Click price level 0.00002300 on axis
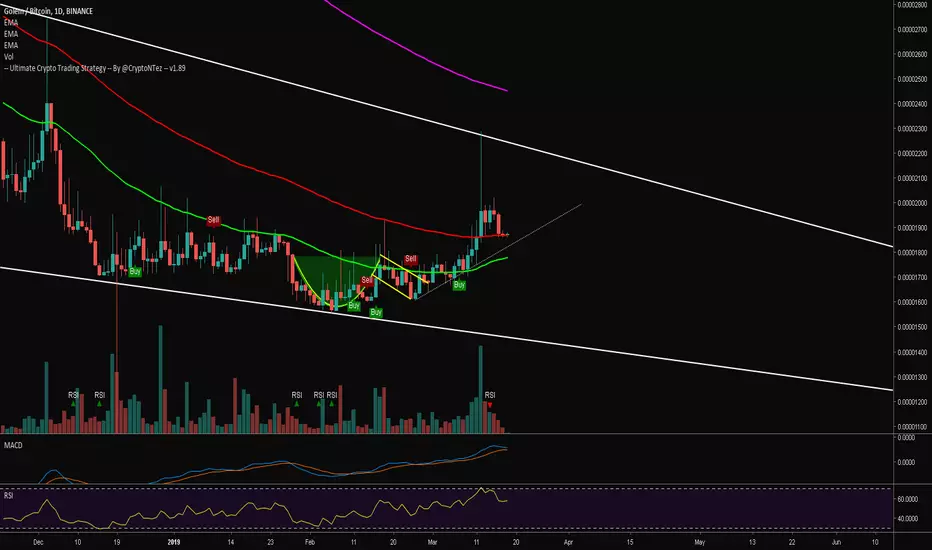The image size is (932, 550). point(912,128)
